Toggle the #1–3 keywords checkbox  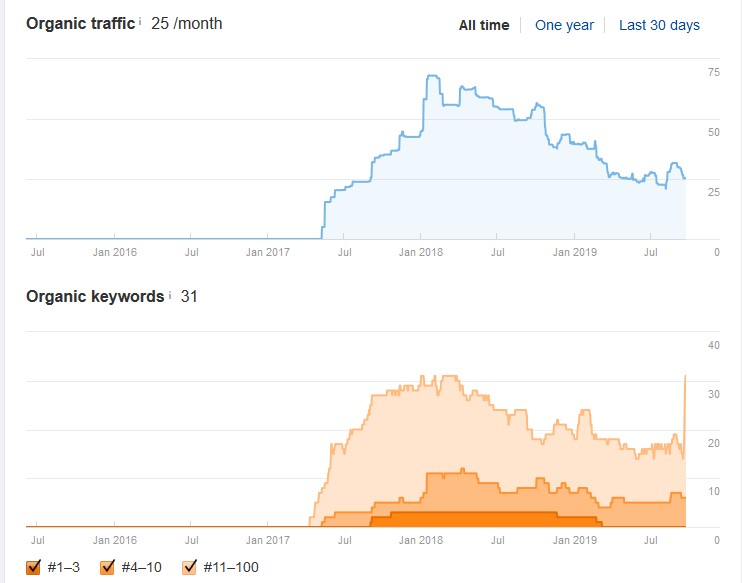pyautogui.click(x=33, y=566)
